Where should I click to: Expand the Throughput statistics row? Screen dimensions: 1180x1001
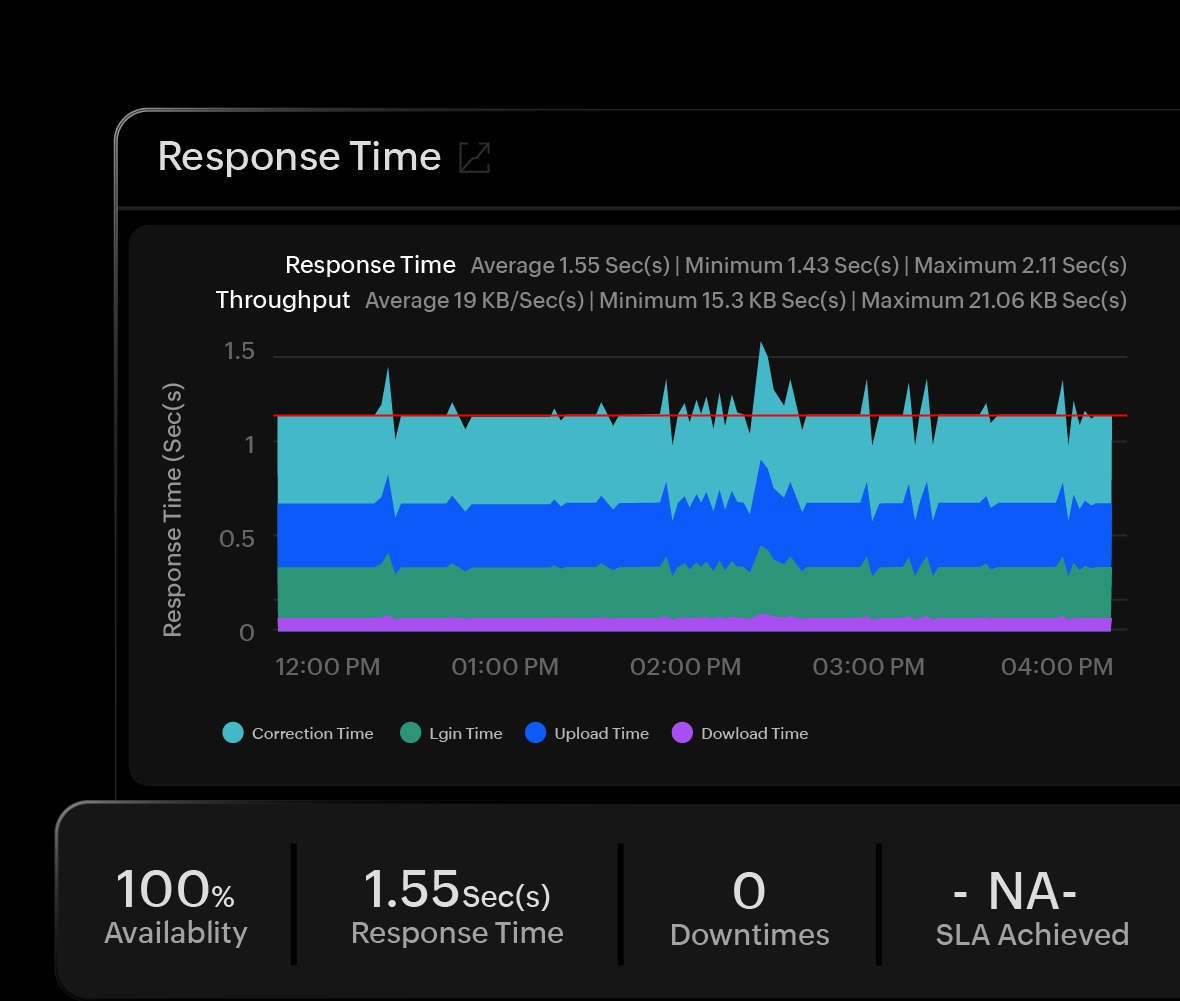click(283, 300)
